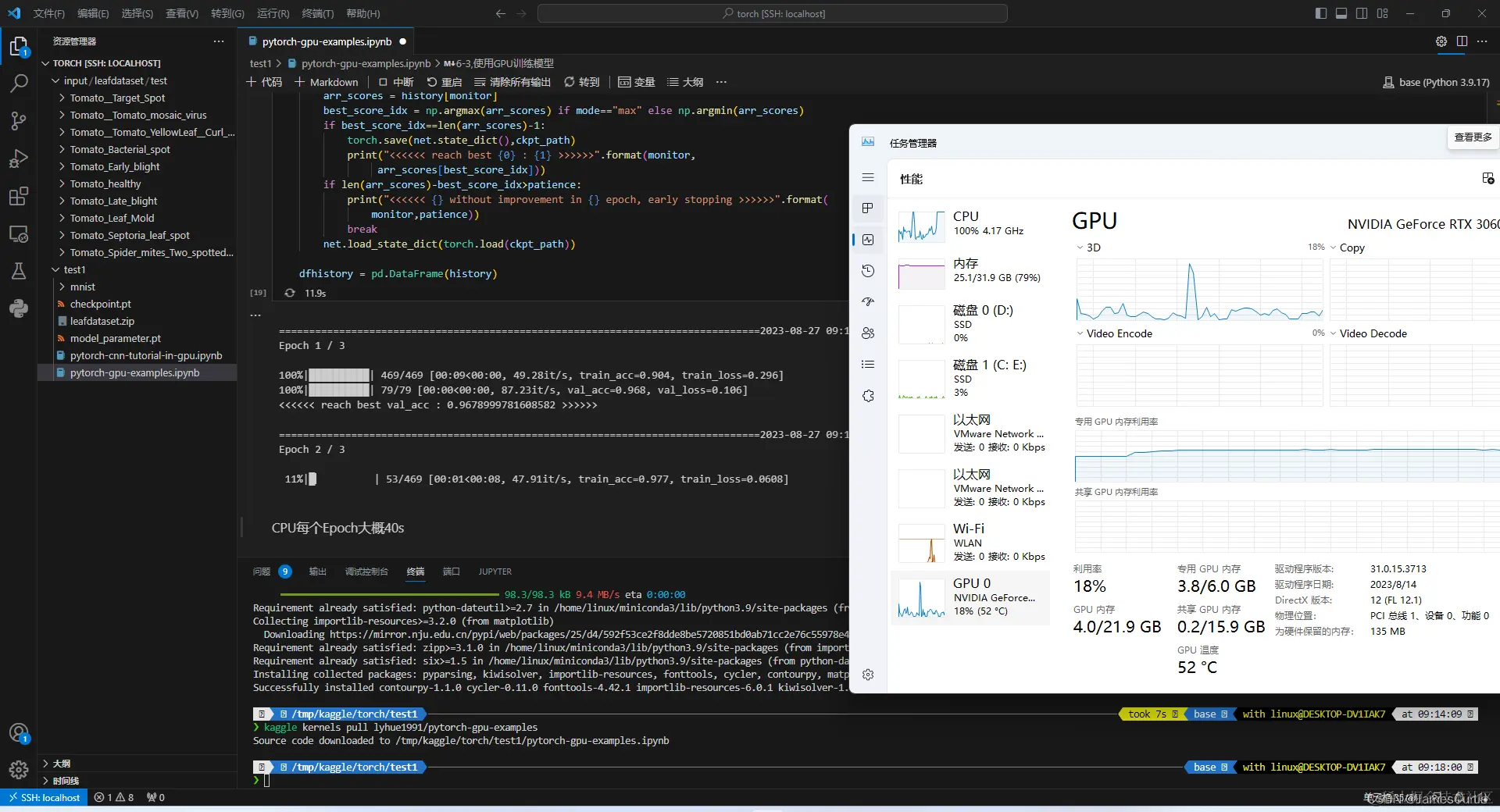
Task: Open the Terminal menu
Action: pyautogui.click(x=317, y=13)
